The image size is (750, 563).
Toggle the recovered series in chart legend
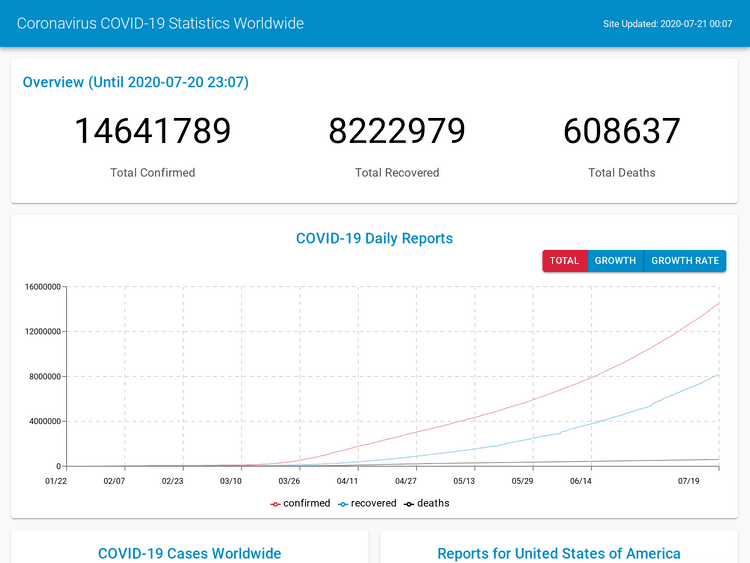pyautogui.click(x=367, y=503)
